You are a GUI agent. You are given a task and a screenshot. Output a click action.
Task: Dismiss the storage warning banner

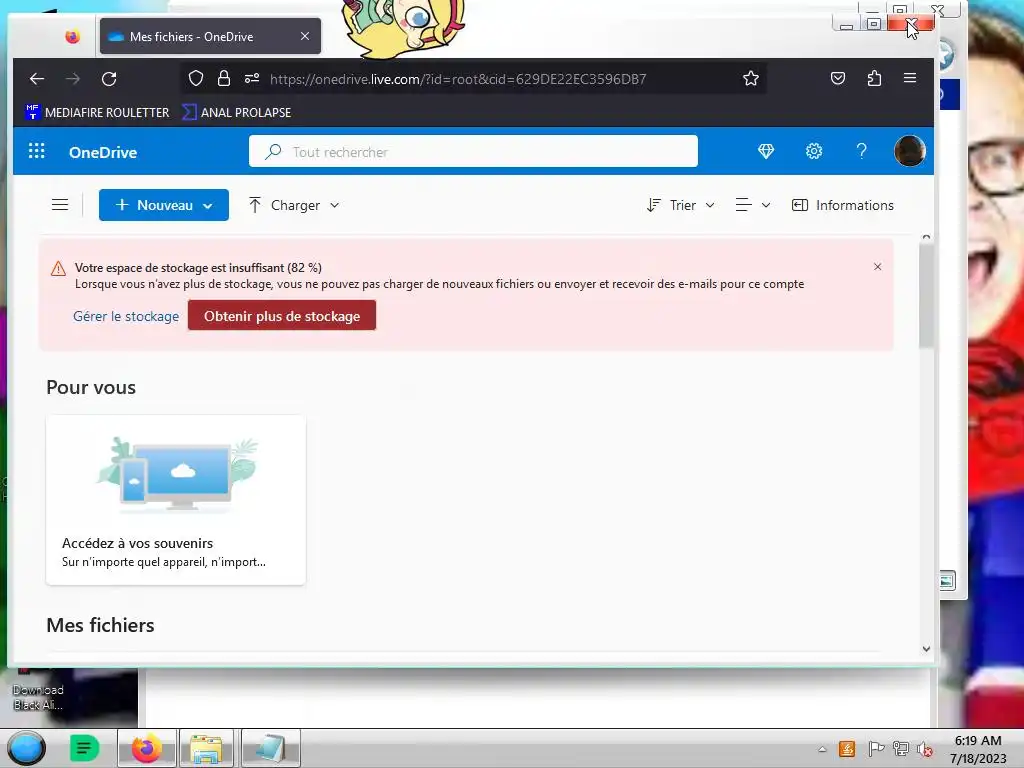(x=878, y=266)
